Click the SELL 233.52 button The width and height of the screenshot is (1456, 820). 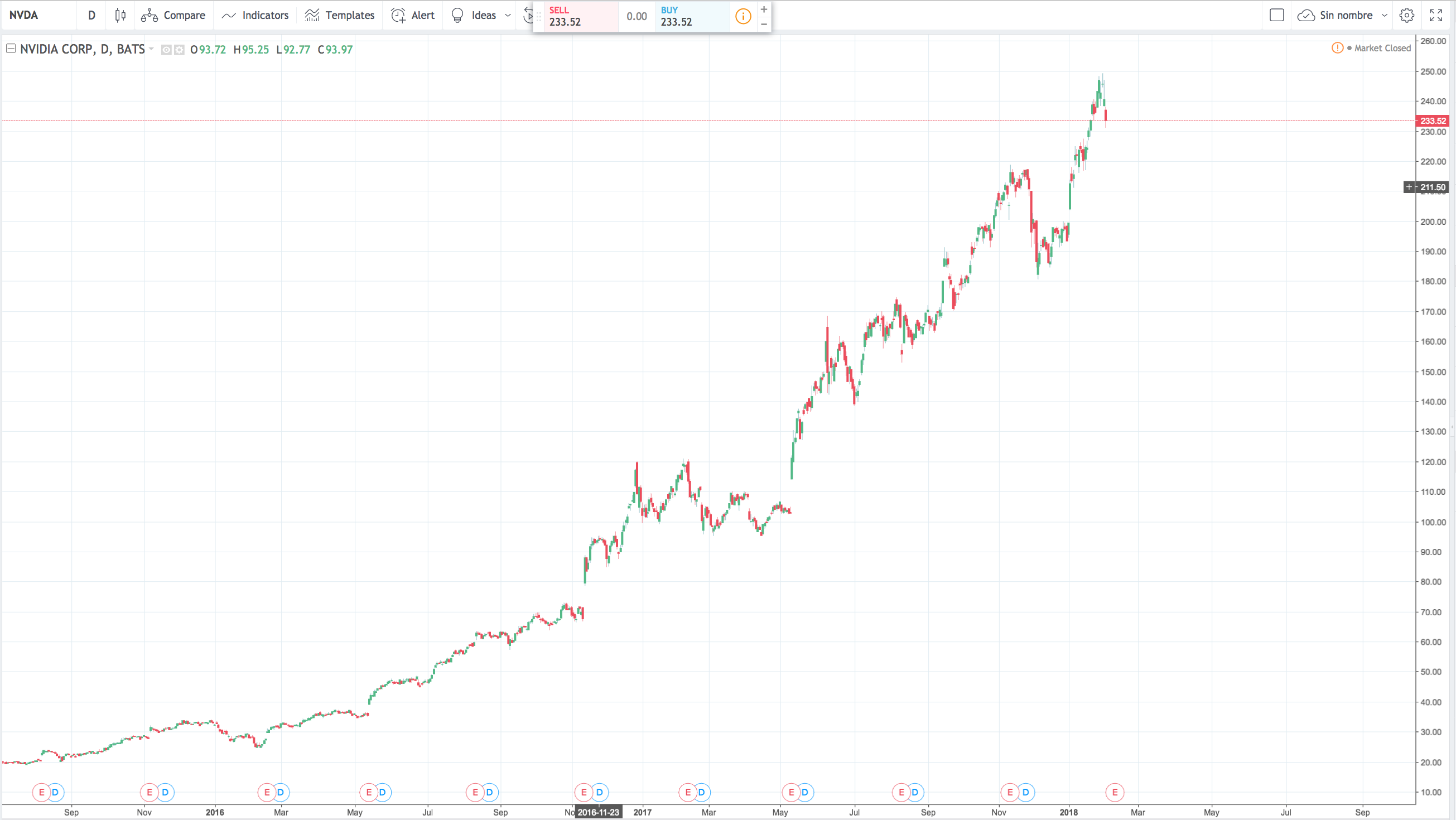coord(581,16)
